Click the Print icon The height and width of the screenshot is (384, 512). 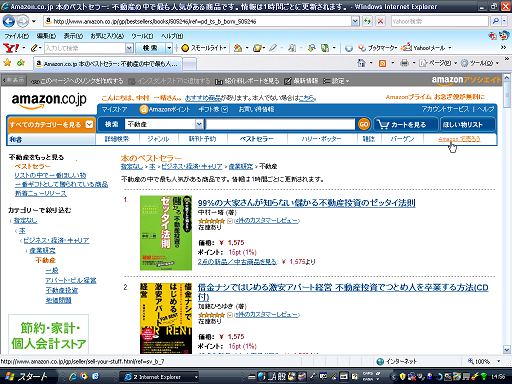tap(404, 63)
